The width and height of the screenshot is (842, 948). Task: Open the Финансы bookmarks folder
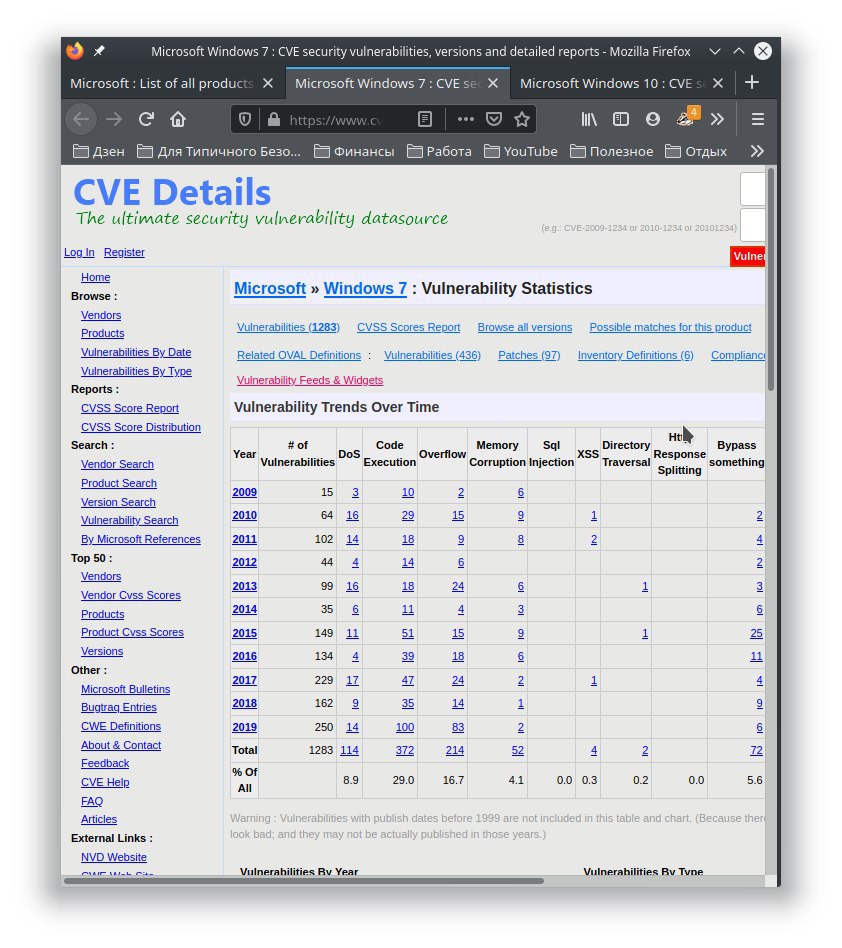click(354, 151)
